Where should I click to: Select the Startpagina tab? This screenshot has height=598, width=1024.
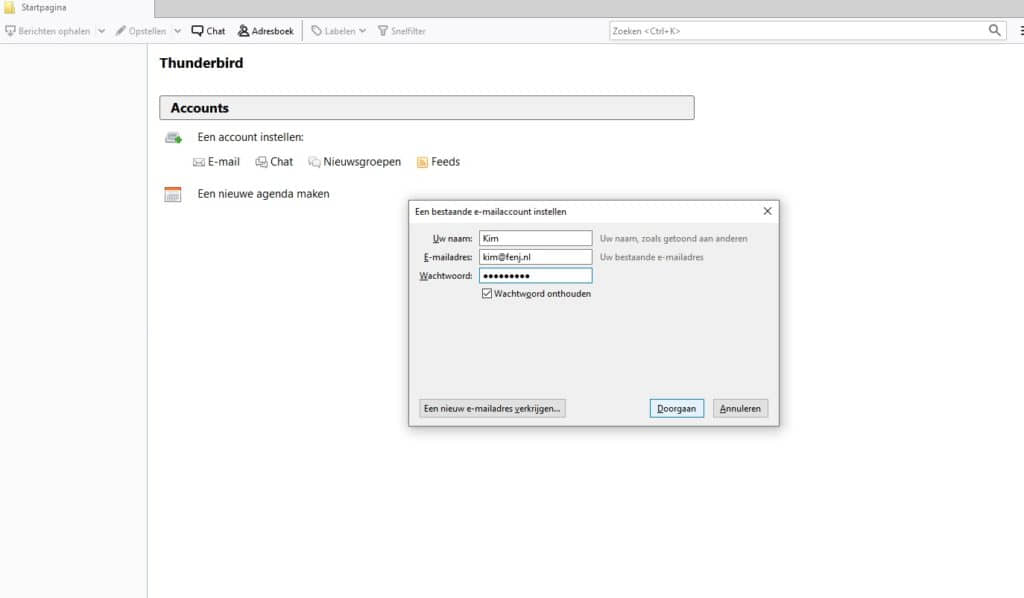(x=77, y=8)
